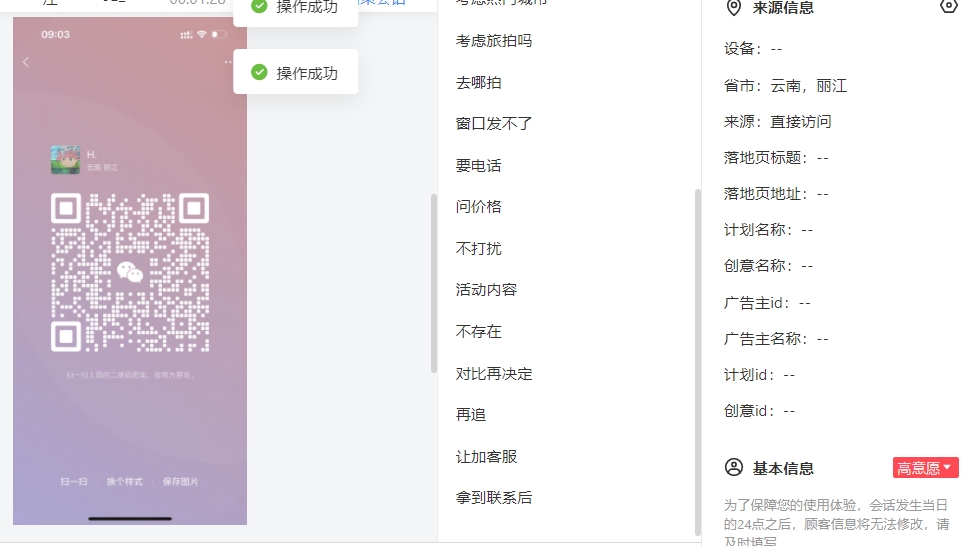Select the 活动内容 quick reply

[486, 290]
